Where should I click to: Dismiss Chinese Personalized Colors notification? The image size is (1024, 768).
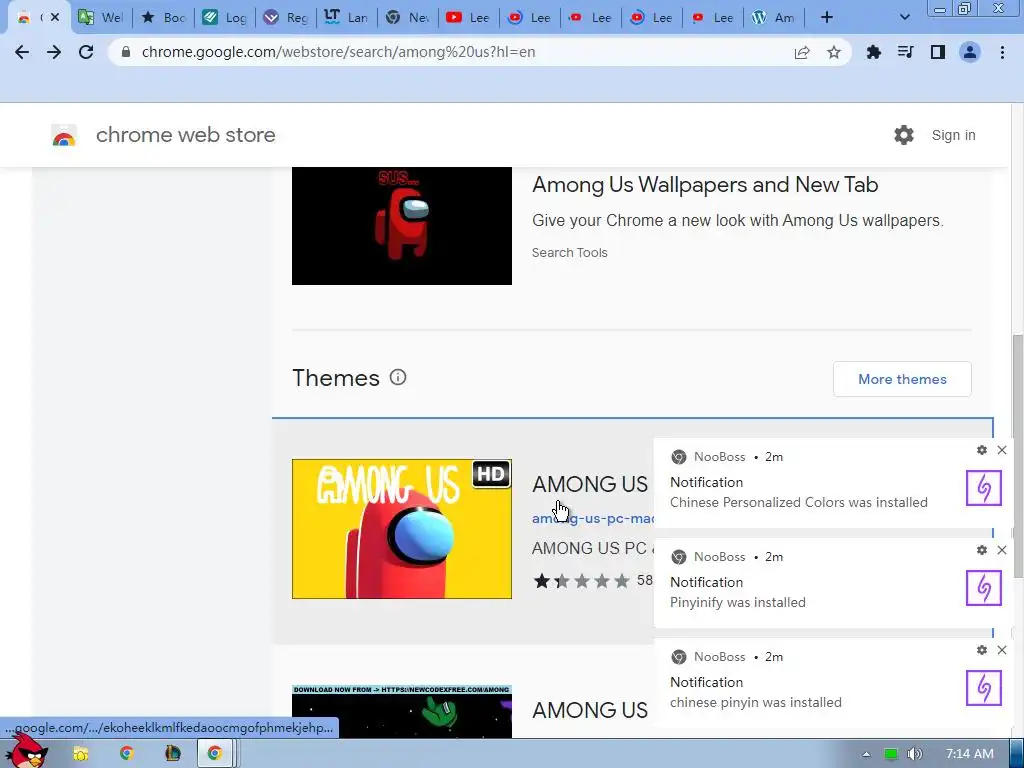pyautogui.click(x=1002, y=450)
